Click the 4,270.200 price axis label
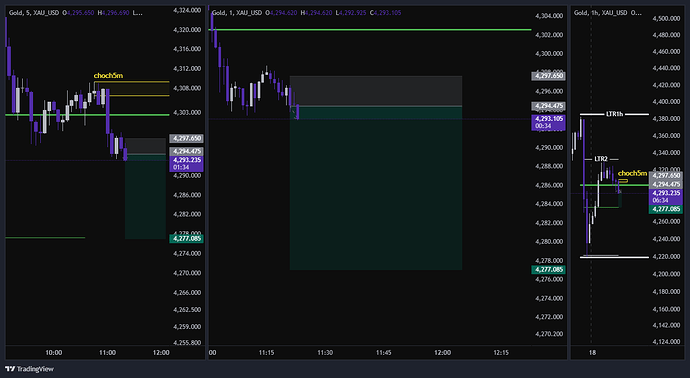Image resolution: width=690 pixels, height=378 pixels. 549,334
